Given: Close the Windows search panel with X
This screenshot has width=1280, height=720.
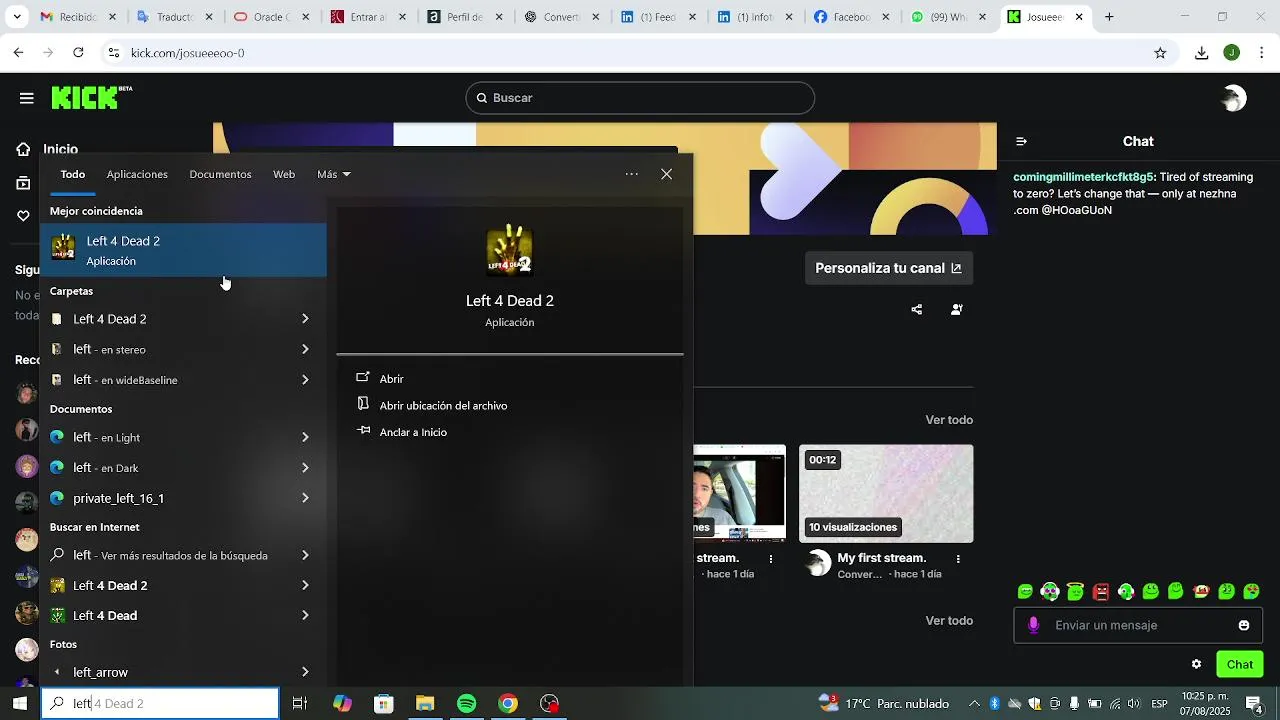Looking at the screenshot, I should [x=667, y=174].
